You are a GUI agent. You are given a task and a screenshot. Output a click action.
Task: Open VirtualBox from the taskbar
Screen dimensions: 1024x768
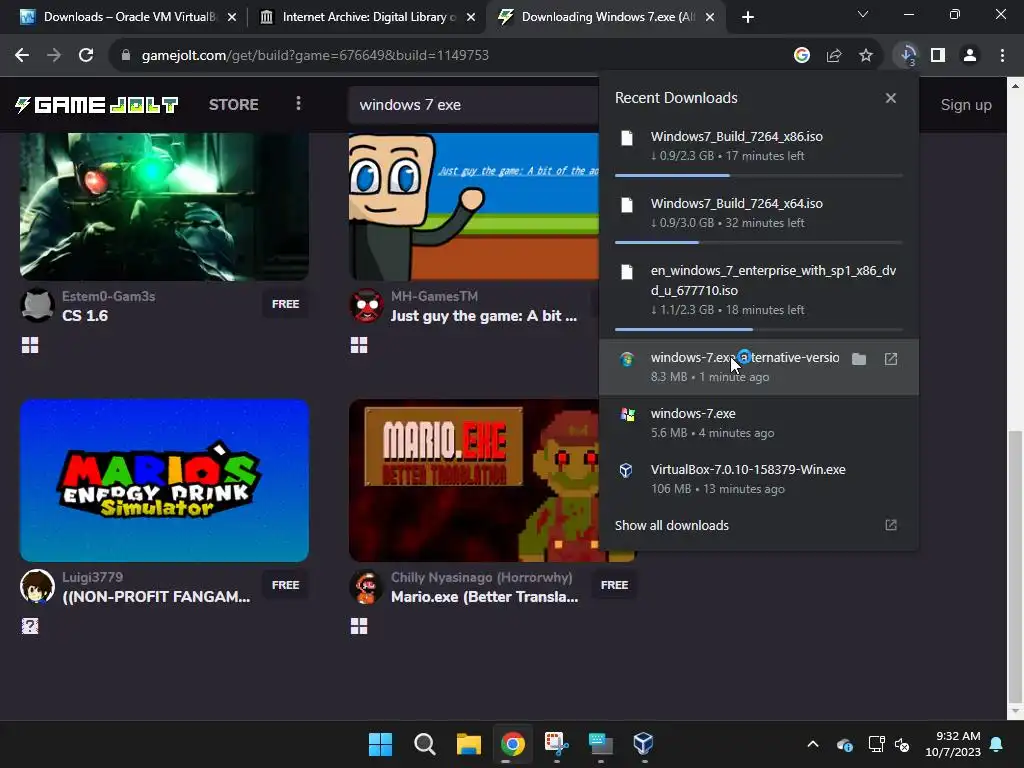click(643, 744)
